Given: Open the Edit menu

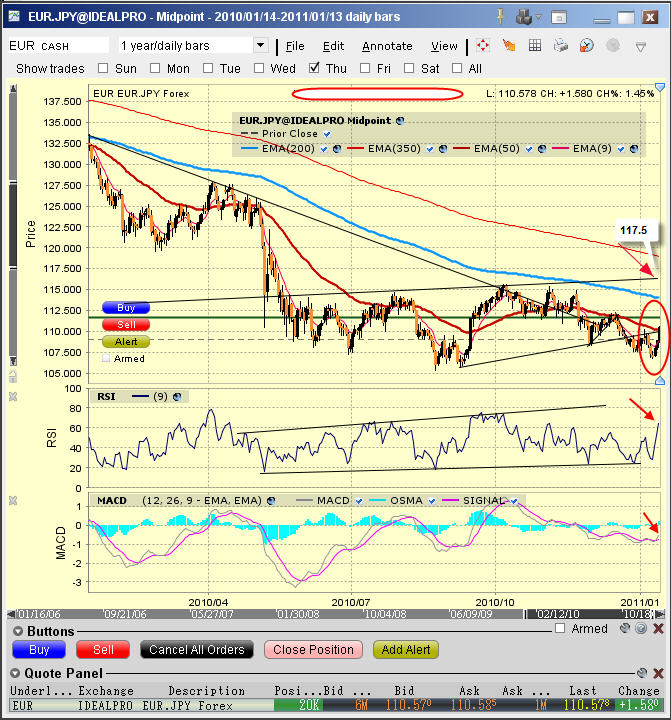Looking at the screenshot, I should (333, 46).
